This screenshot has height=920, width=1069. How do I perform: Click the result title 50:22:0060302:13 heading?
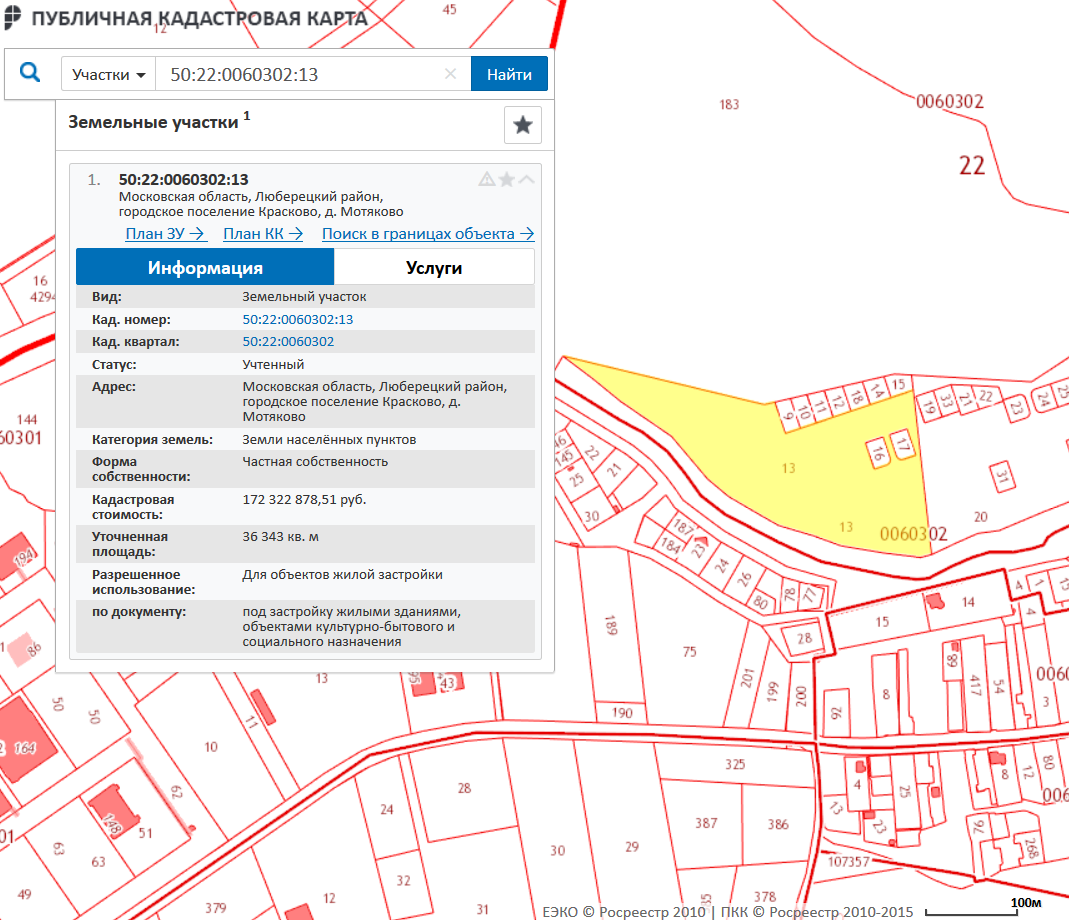click(x=183, y=180)
